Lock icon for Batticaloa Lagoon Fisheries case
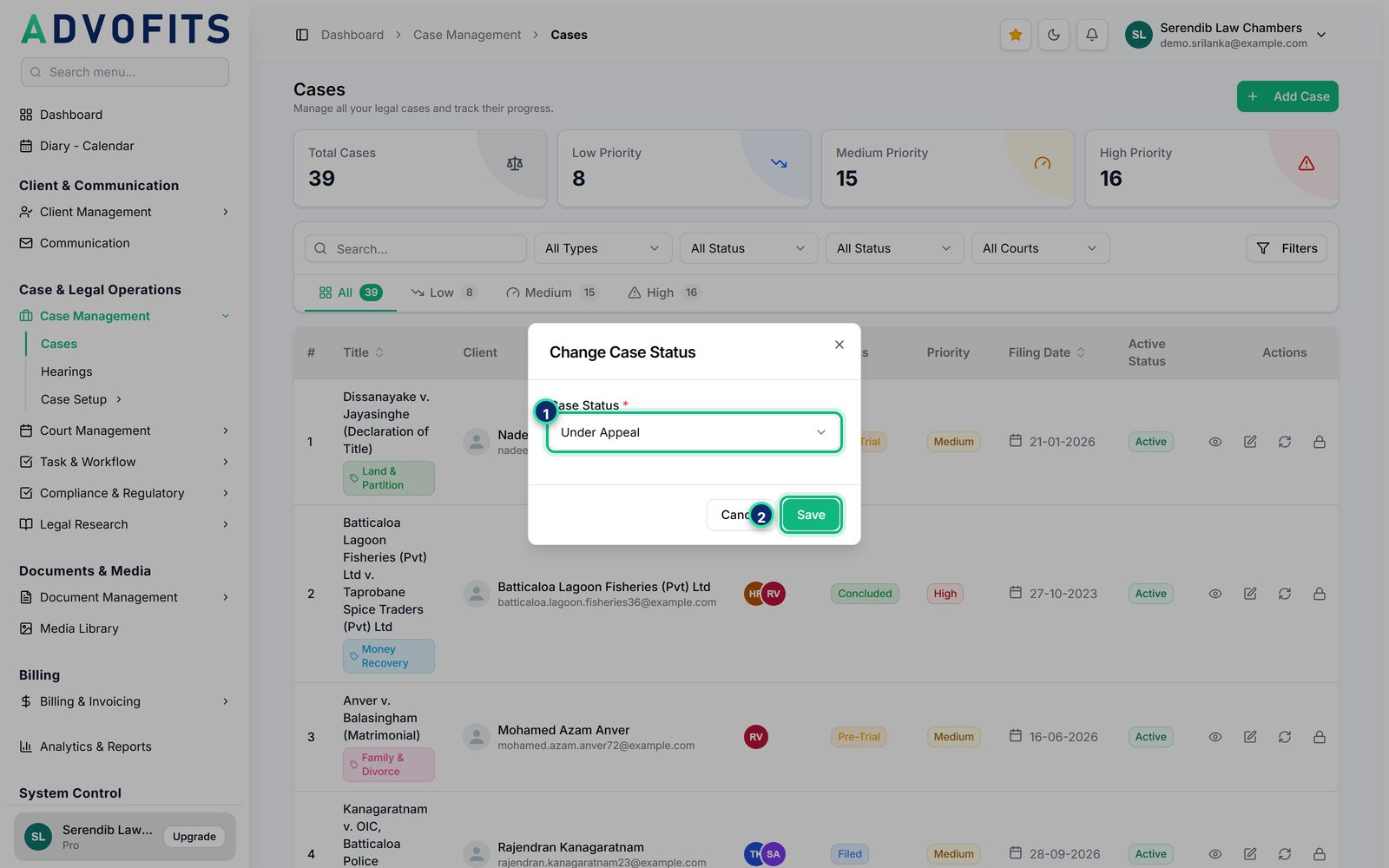The image size is (1389, 868). click(x=1320, y=594)
